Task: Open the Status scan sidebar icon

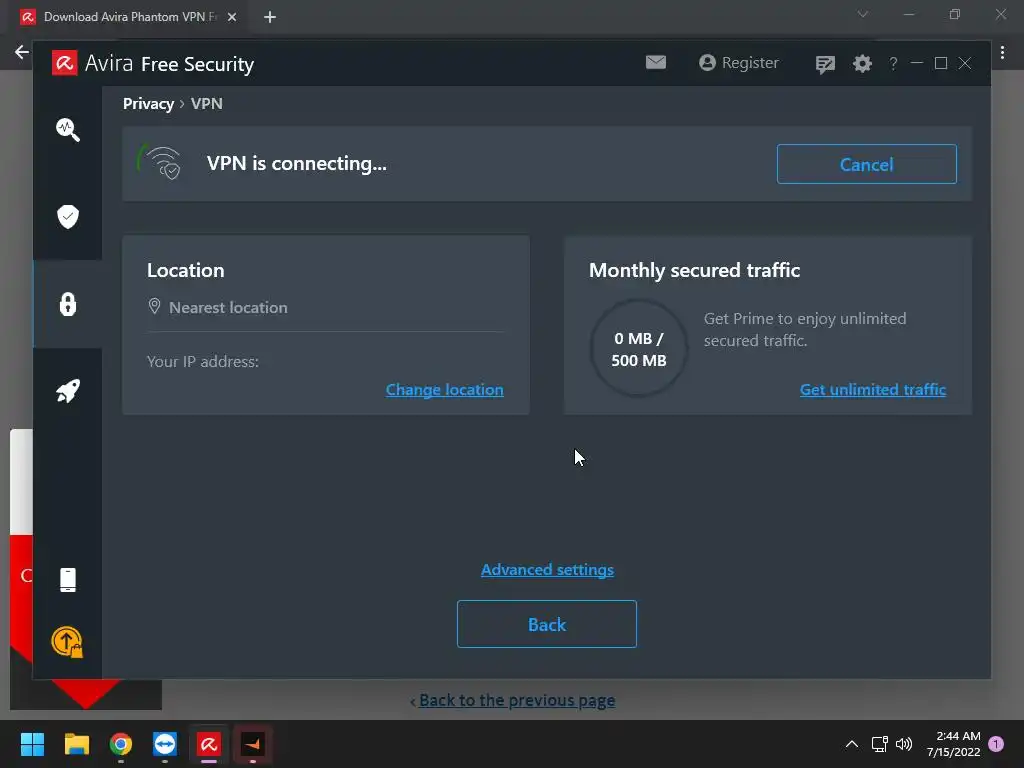Action: [x=68, y=129]
